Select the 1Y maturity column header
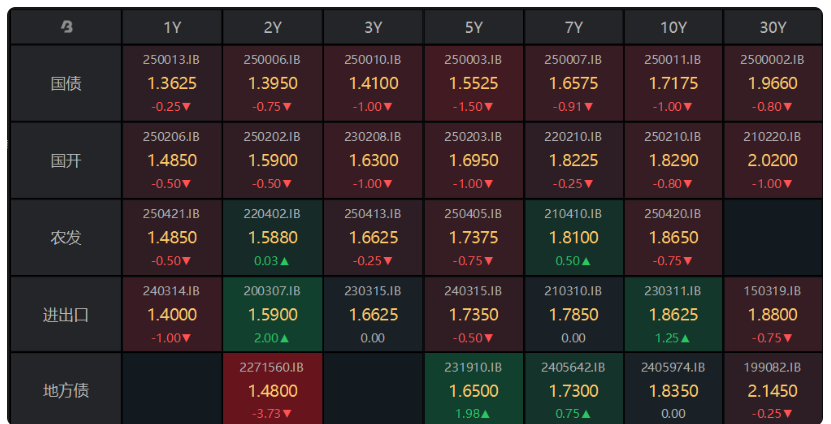 pos(172,27)
